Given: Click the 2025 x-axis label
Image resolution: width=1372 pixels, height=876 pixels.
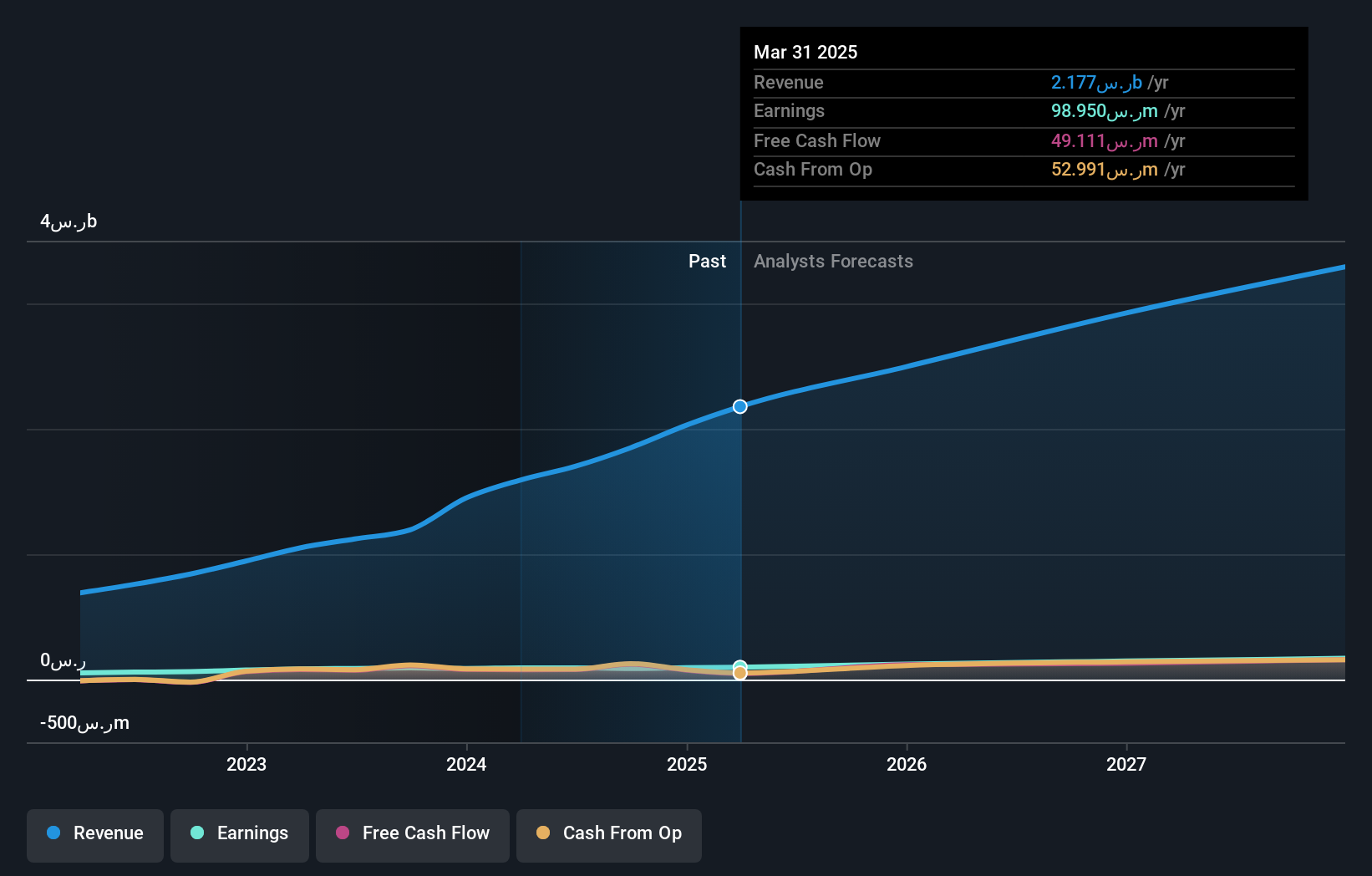Looking at the screenshot, I should click(x=687, y=764).
